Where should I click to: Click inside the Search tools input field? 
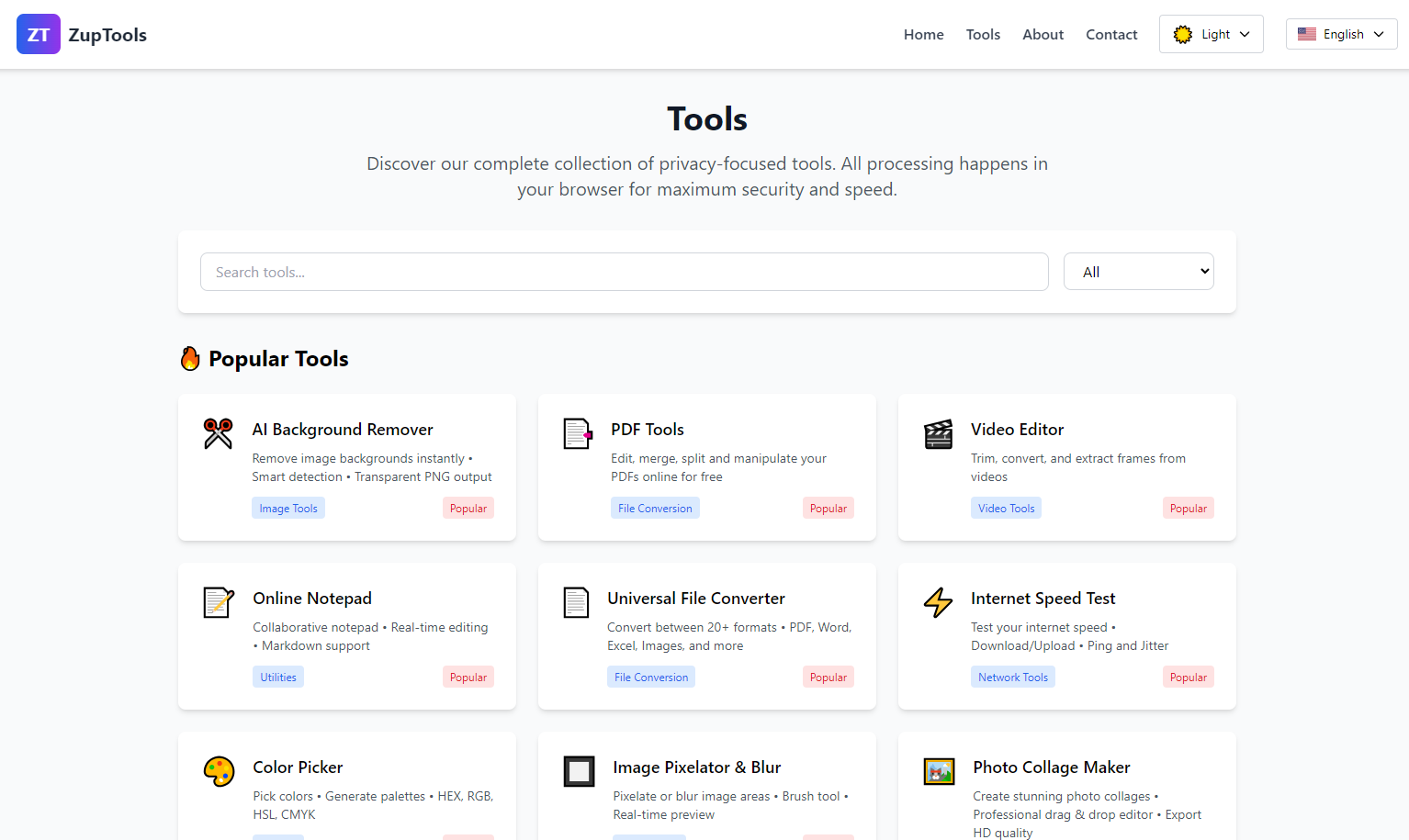tap(625, 272)
